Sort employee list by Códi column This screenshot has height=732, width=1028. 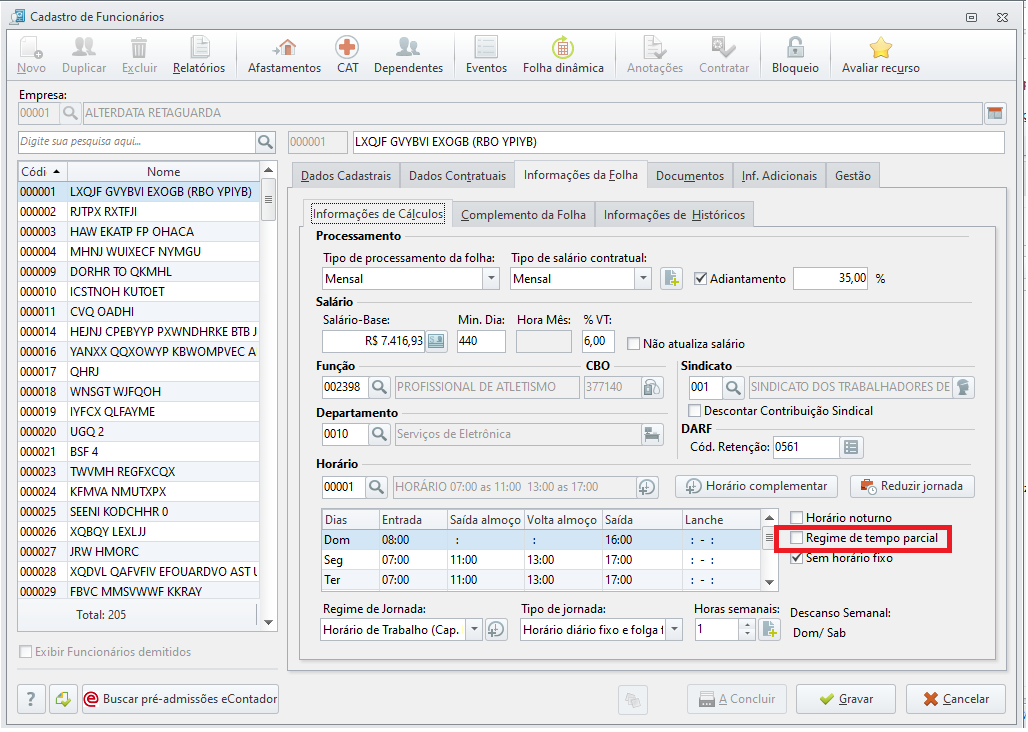click(42, 172)
